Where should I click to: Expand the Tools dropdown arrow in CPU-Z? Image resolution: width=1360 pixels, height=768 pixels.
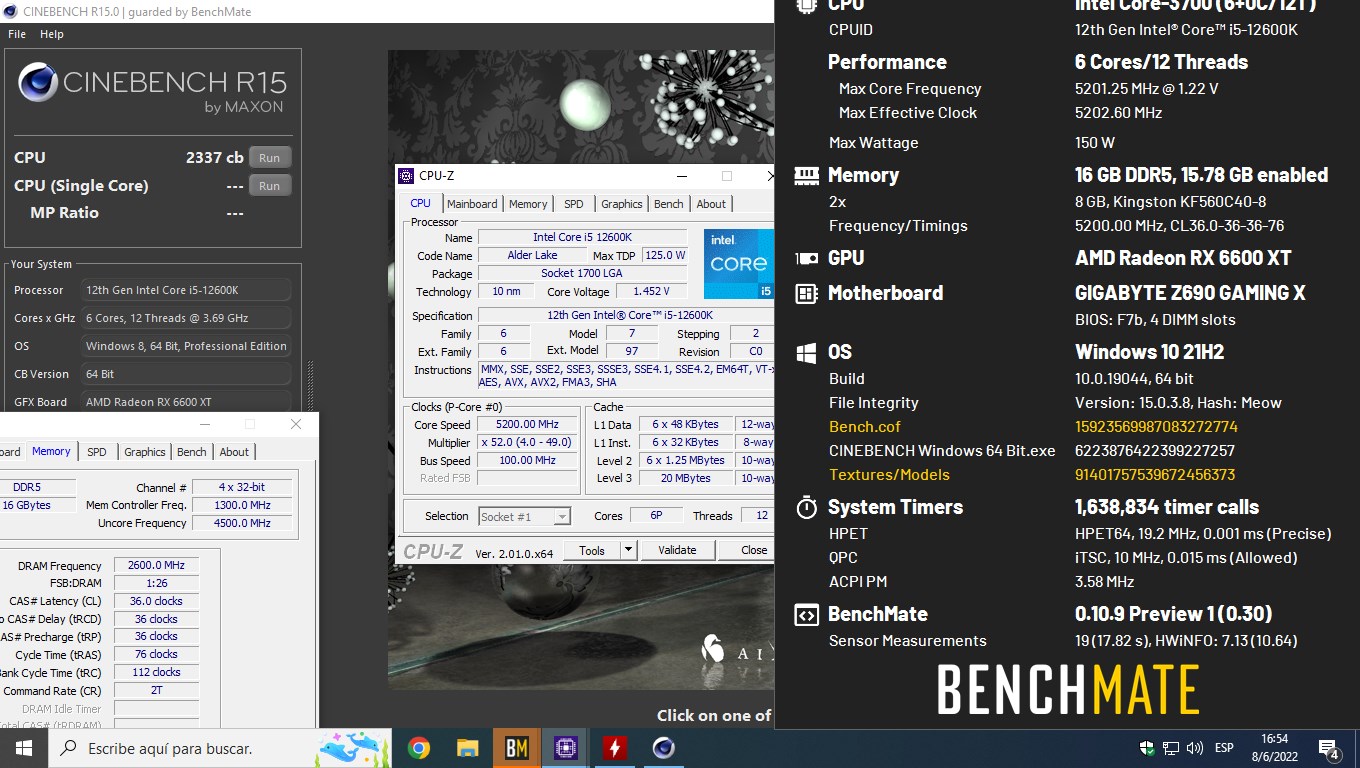point(628,550)
